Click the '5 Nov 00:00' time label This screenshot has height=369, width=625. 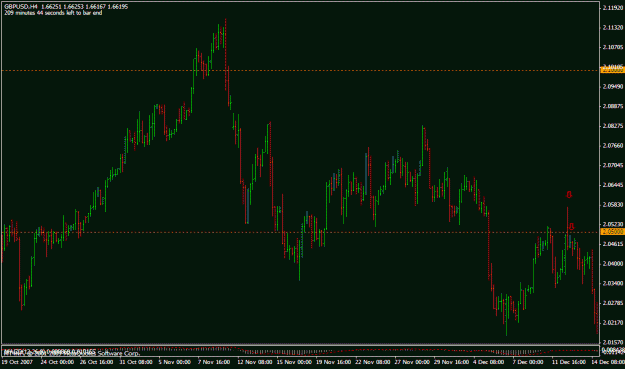click(x=175, y=362)
